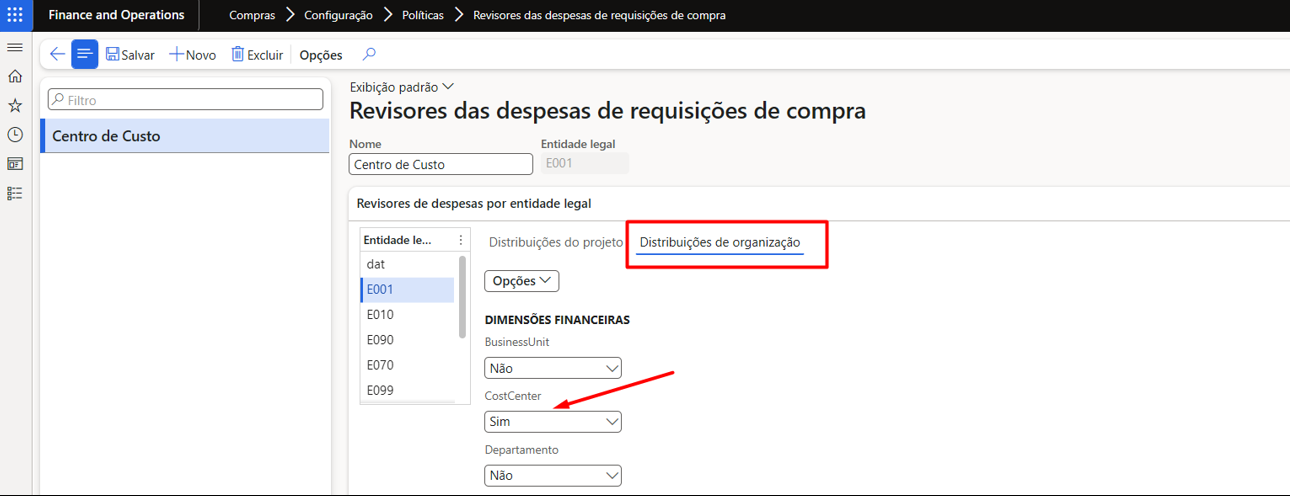Click the Novo button
1290x496 pixels.
tap(192, 55)
